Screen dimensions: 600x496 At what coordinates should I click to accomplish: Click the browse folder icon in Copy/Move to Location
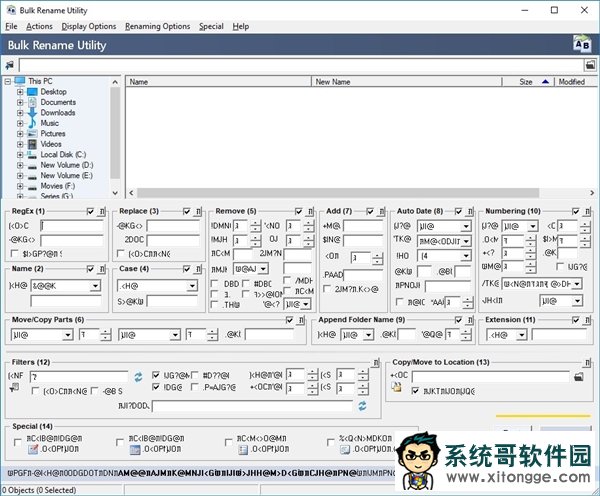[579, 376]
